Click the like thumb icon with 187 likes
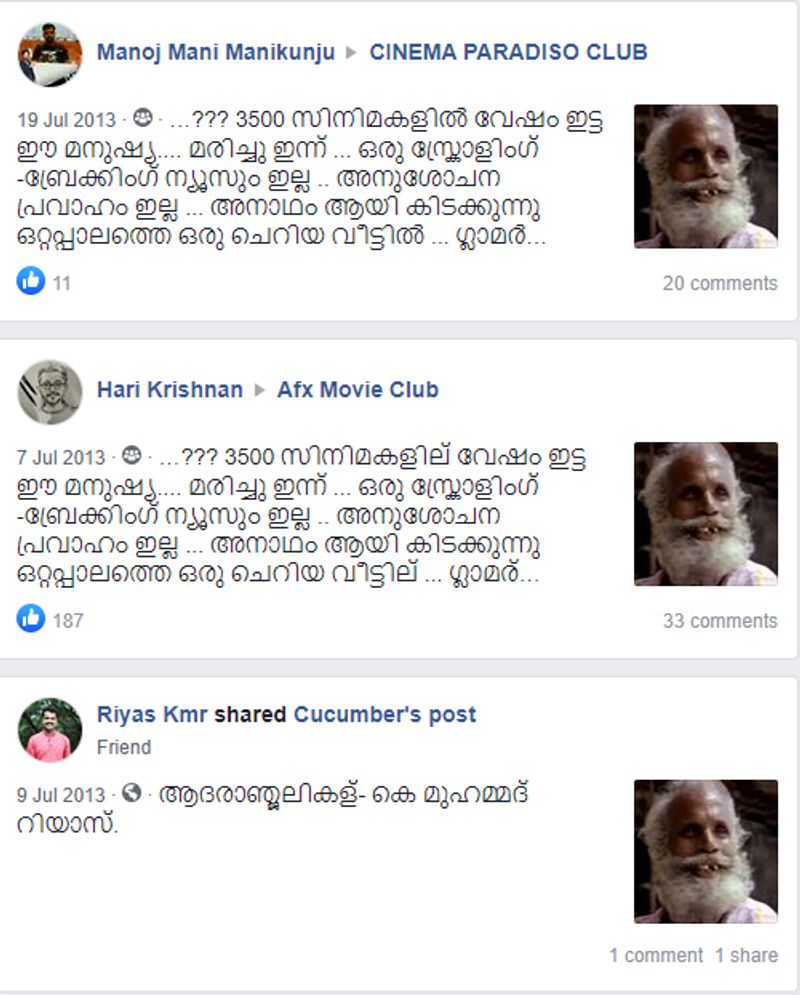This screenshot has height=995, width=800. (x=30, y=618)
